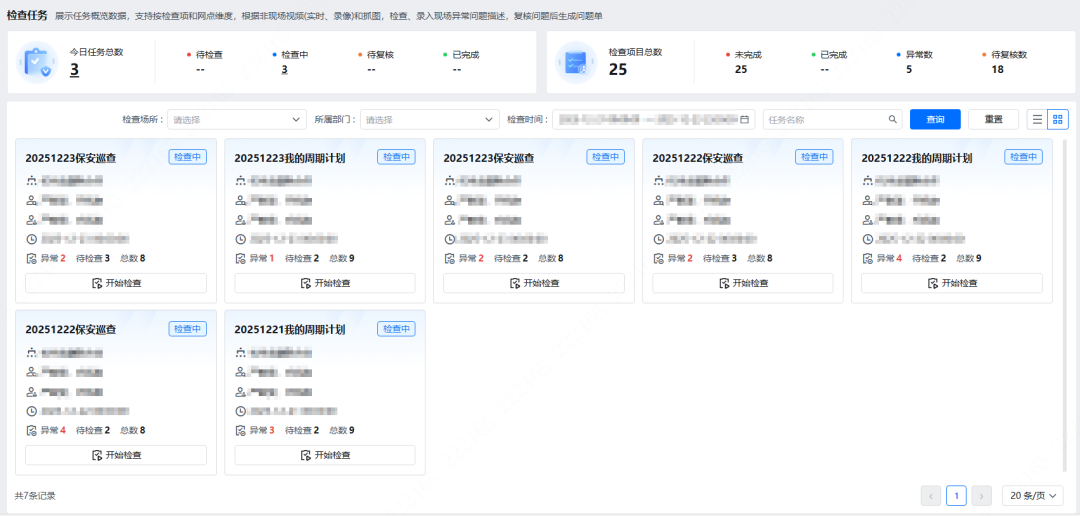Screen dimensions: 1080x516
Task: Click the 重置 reset button
Action: tap(993, 119)
